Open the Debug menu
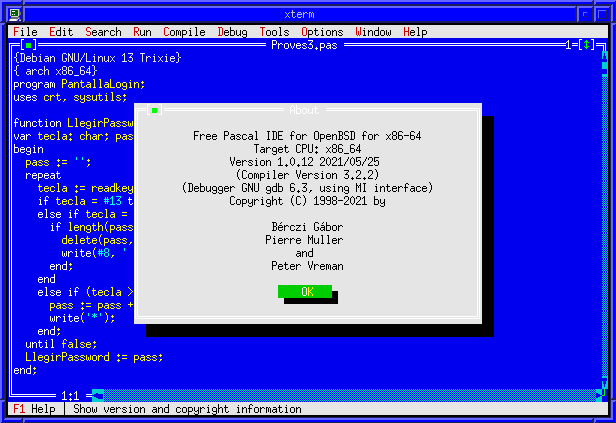The image size is (616, 423). [233, 32]
